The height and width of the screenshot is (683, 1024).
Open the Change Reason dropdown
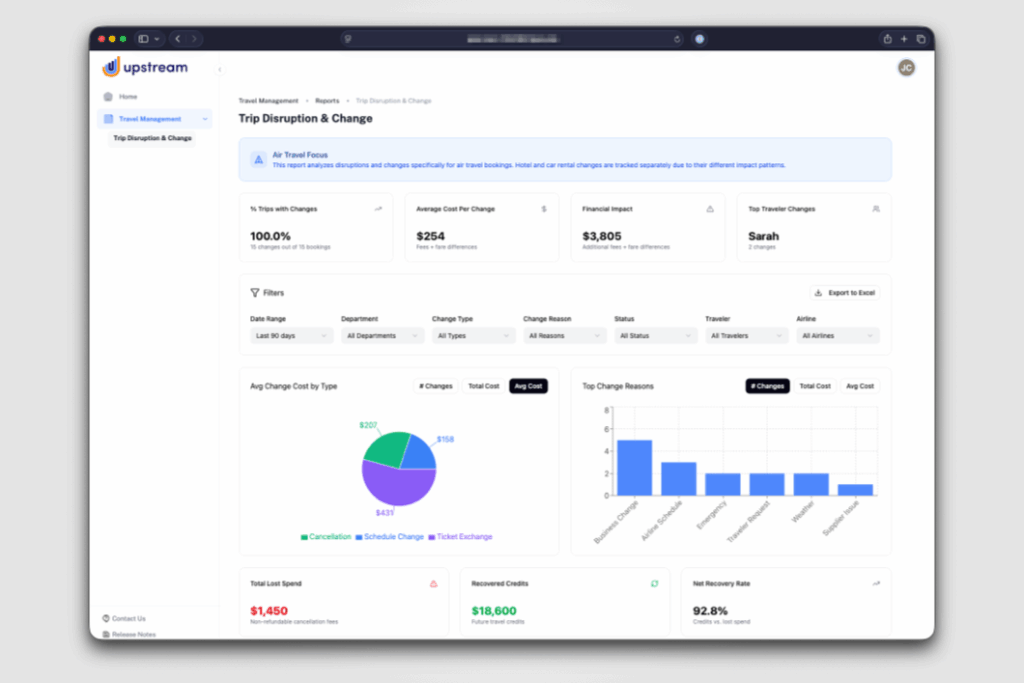(x=565, y=336)
